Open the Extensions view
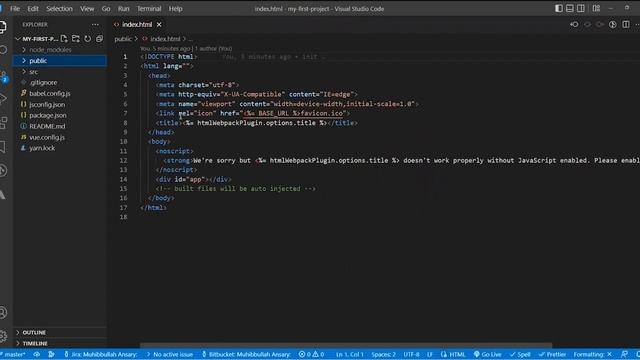This screenshot has width=640, height=360. click(3, 122)
